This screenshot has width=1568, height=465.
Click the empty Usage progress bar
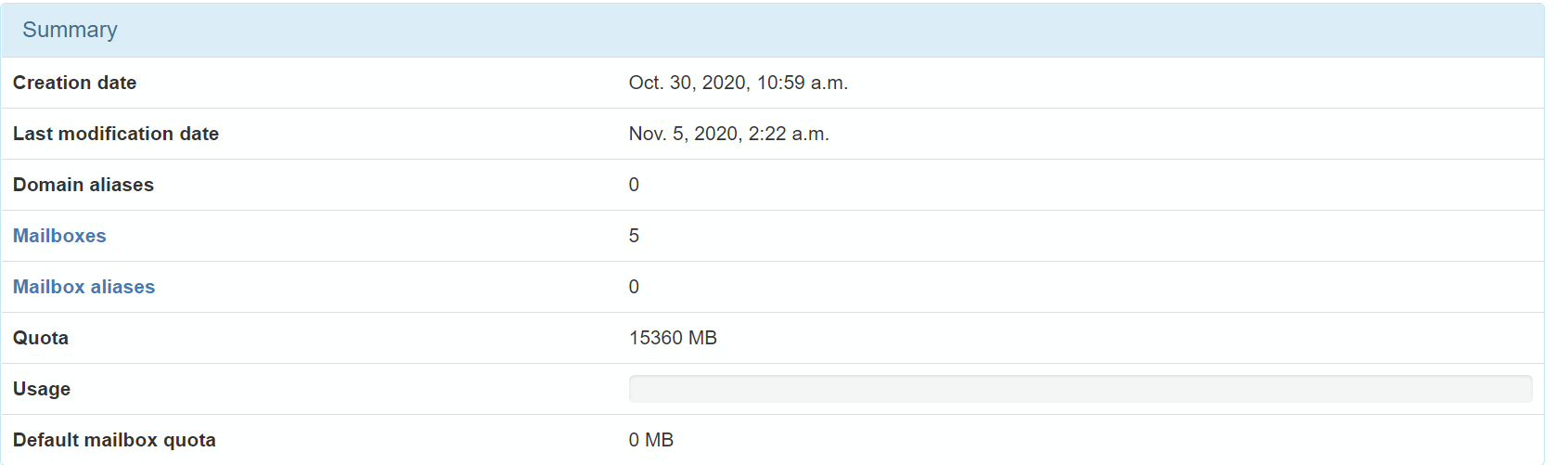1080,389
